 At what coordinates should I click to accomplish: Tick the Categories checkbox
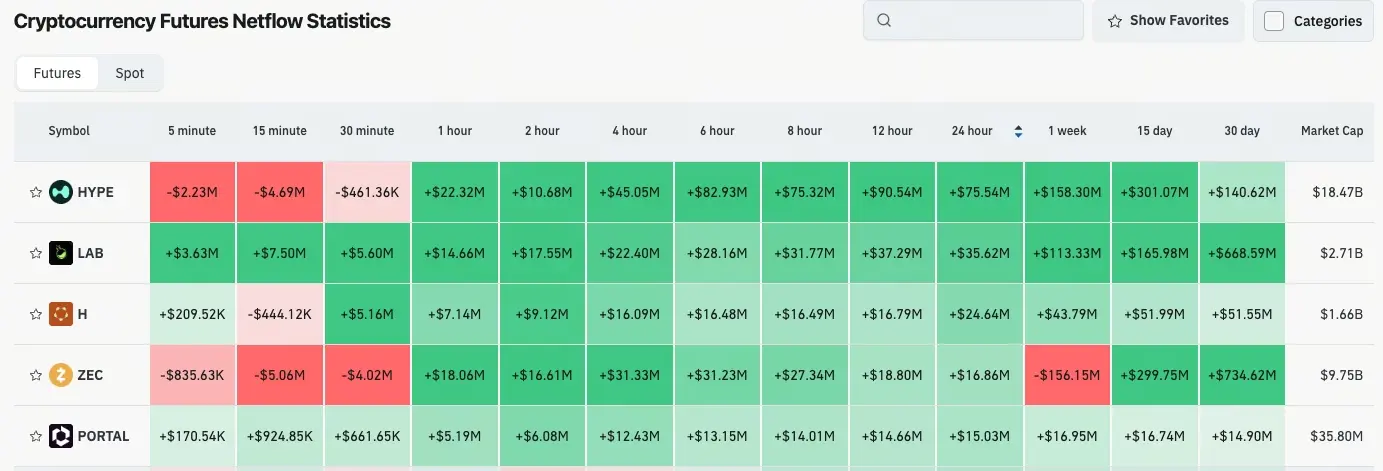pyautogui.click(x=1274, y=21)
